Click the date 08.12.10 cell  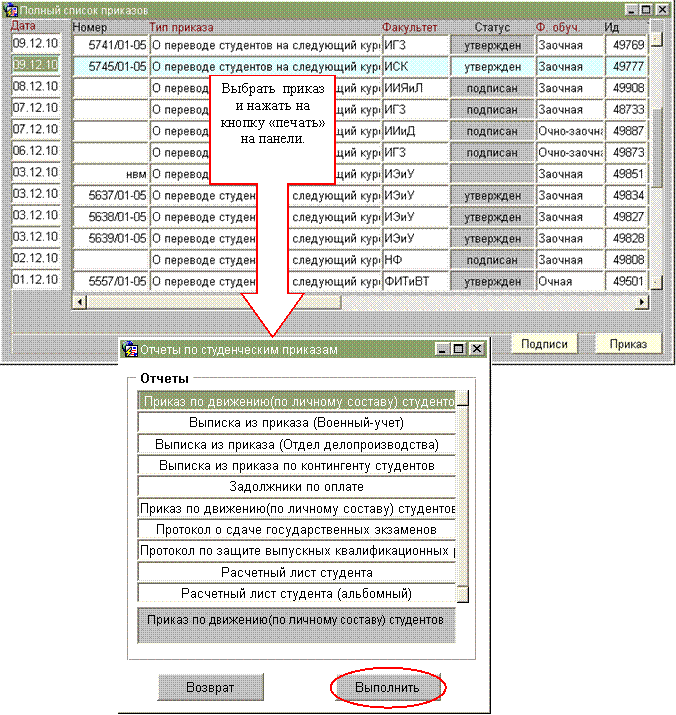point(36,86)
